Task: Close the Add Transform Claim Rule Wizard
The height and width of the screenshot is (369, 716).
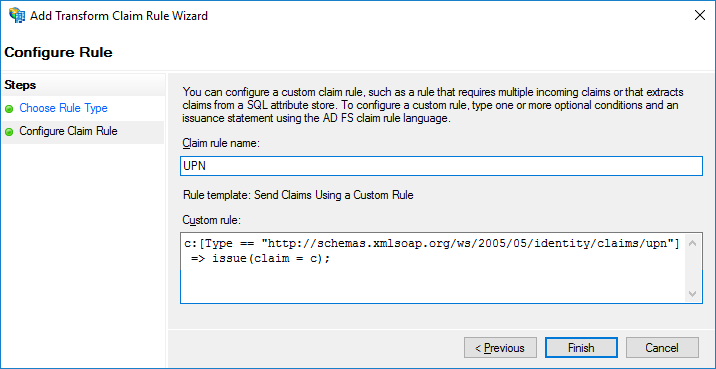Action: (700, 15)
